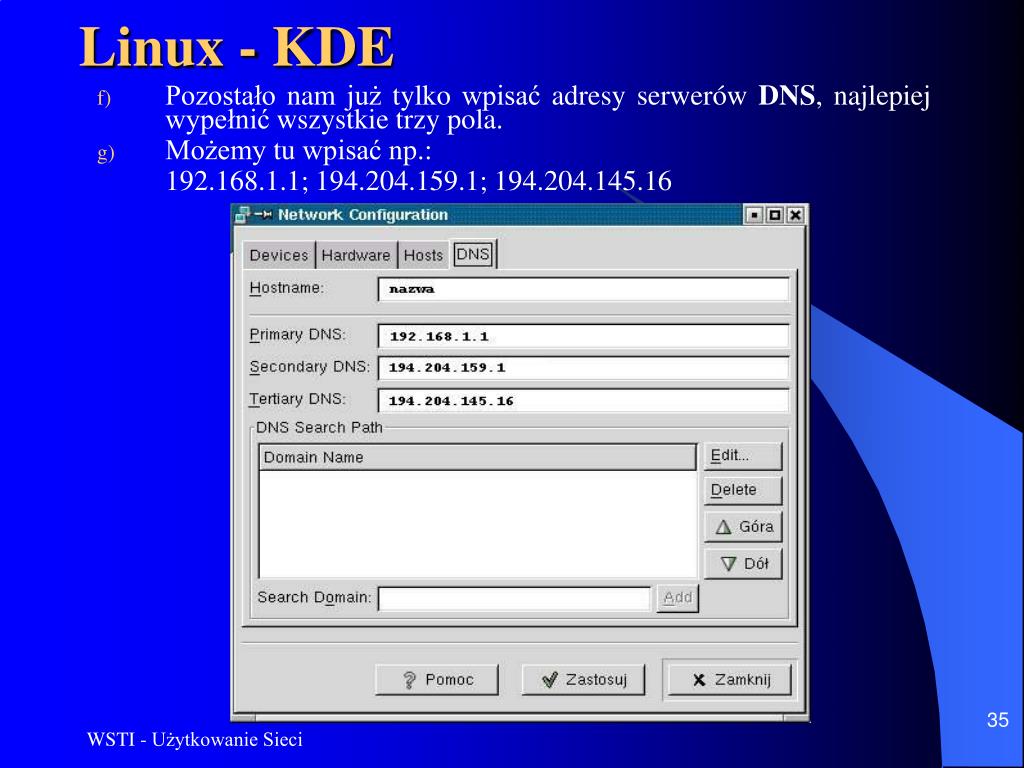Click the Hostname label
The height and width of the screenshot is (768, 1024).
(x=287, y=288)
